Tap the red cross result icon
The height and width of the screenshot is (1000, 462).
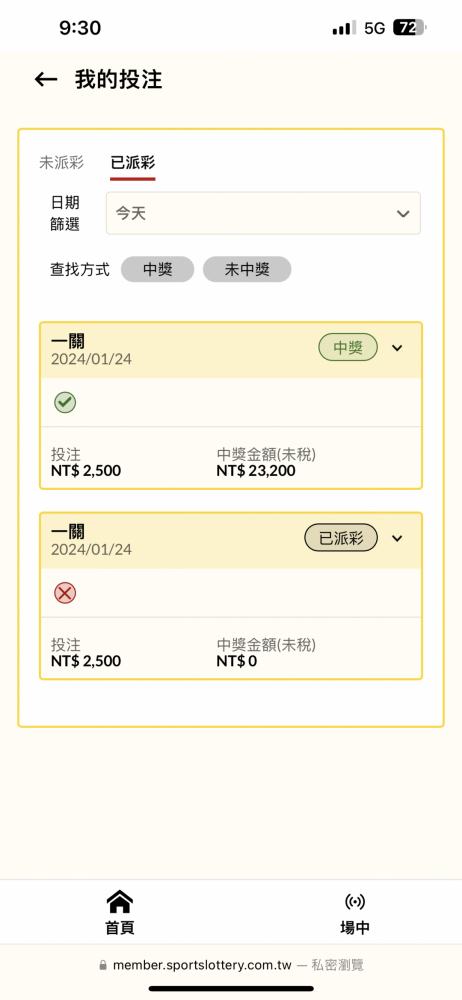65,593
